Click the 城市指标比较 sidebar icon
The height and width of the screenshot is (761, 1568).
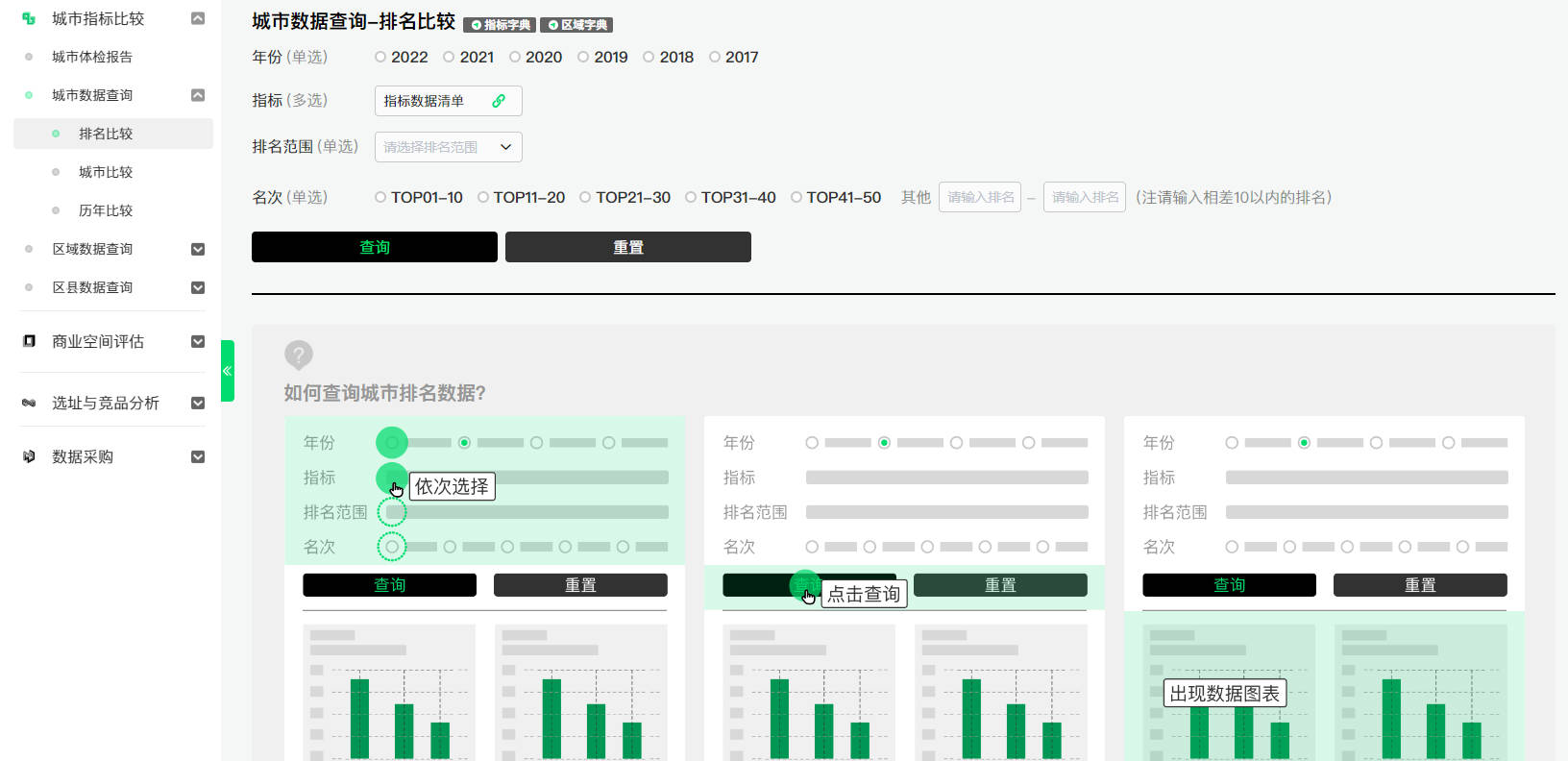click(29, 18)
